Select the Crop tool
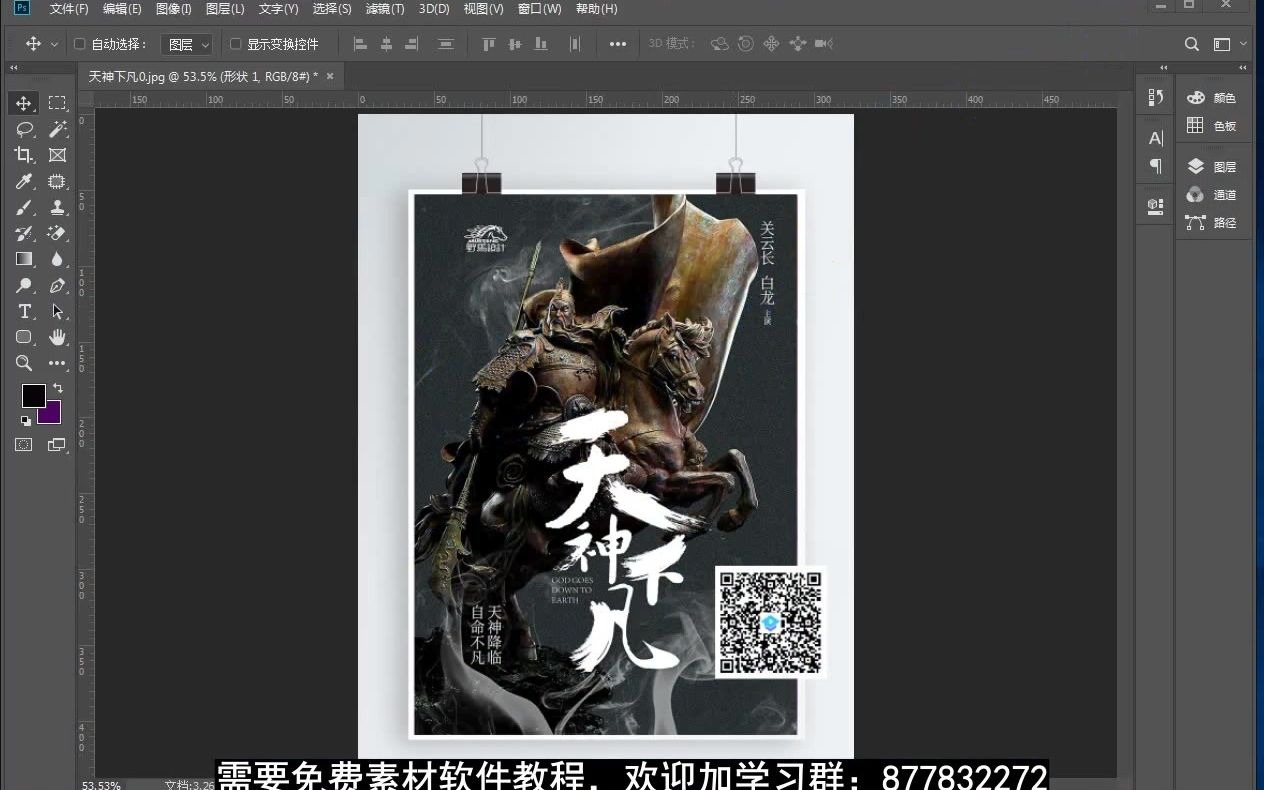This screenshot has width=1264, height=790. point(25,154)
